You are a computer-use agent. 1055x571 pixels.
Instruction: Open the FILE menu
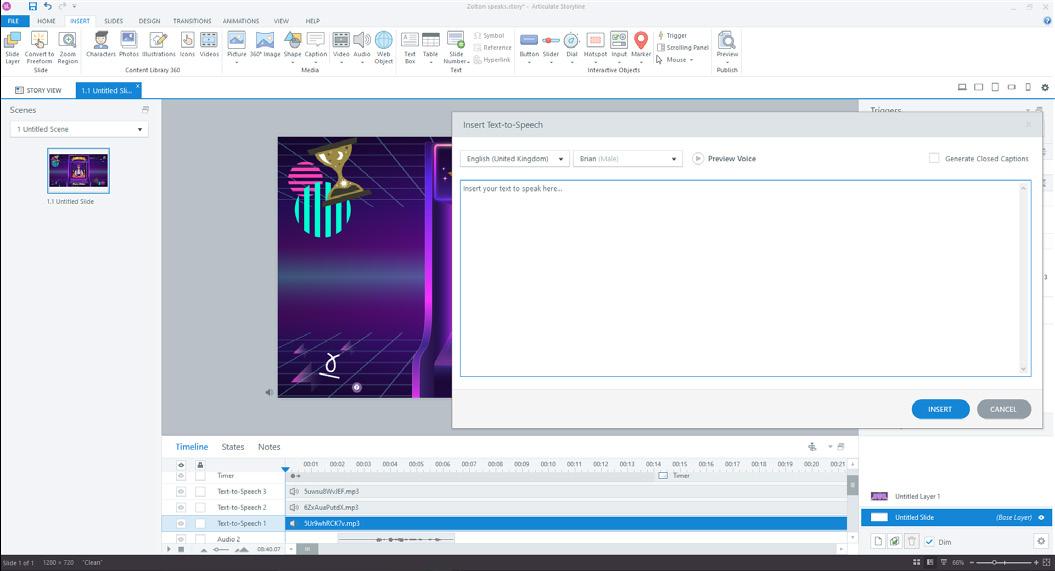(x=13, y=21)
